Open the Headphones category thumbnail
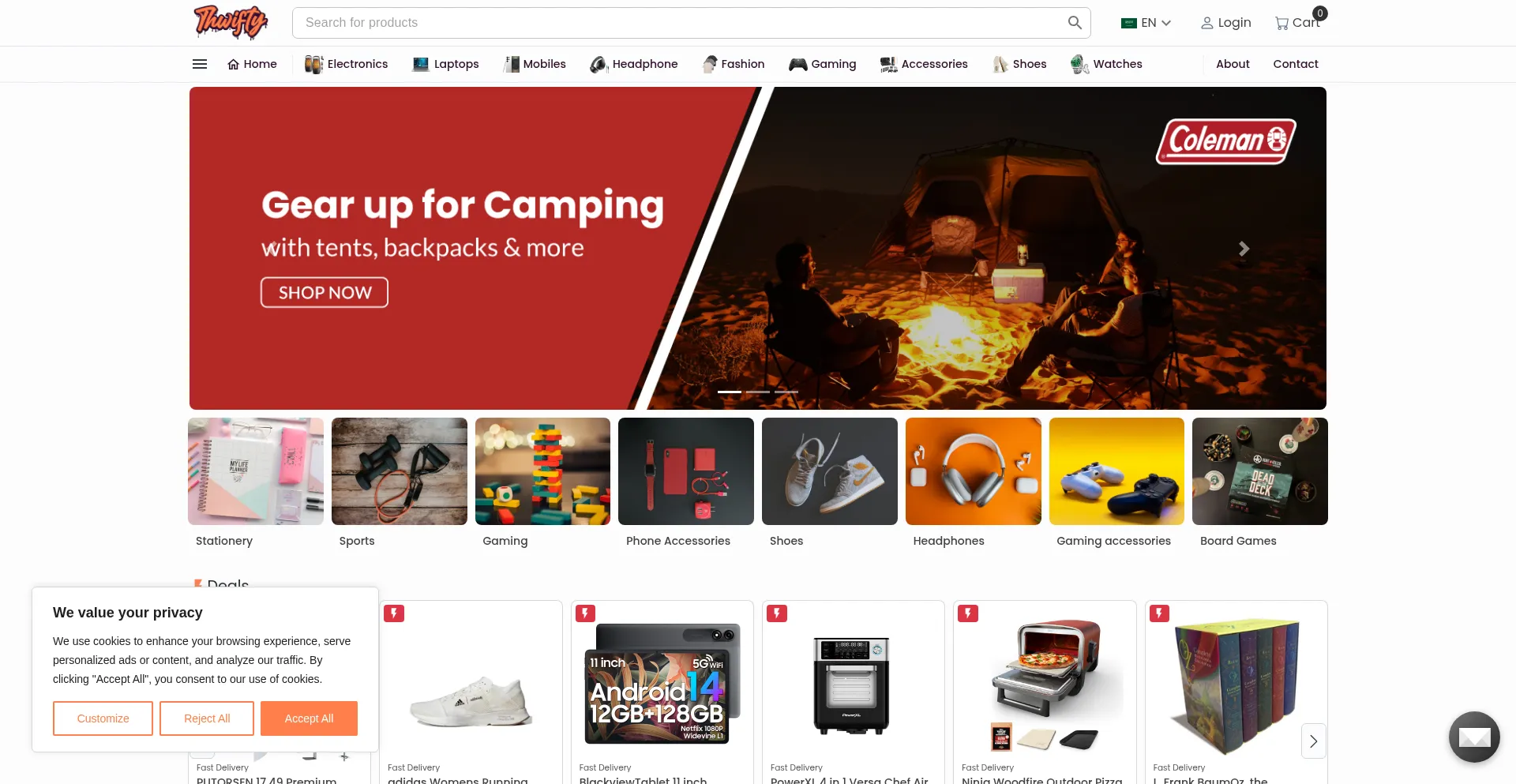Screen dimensions: 1516x784 [x=973, y=471]
